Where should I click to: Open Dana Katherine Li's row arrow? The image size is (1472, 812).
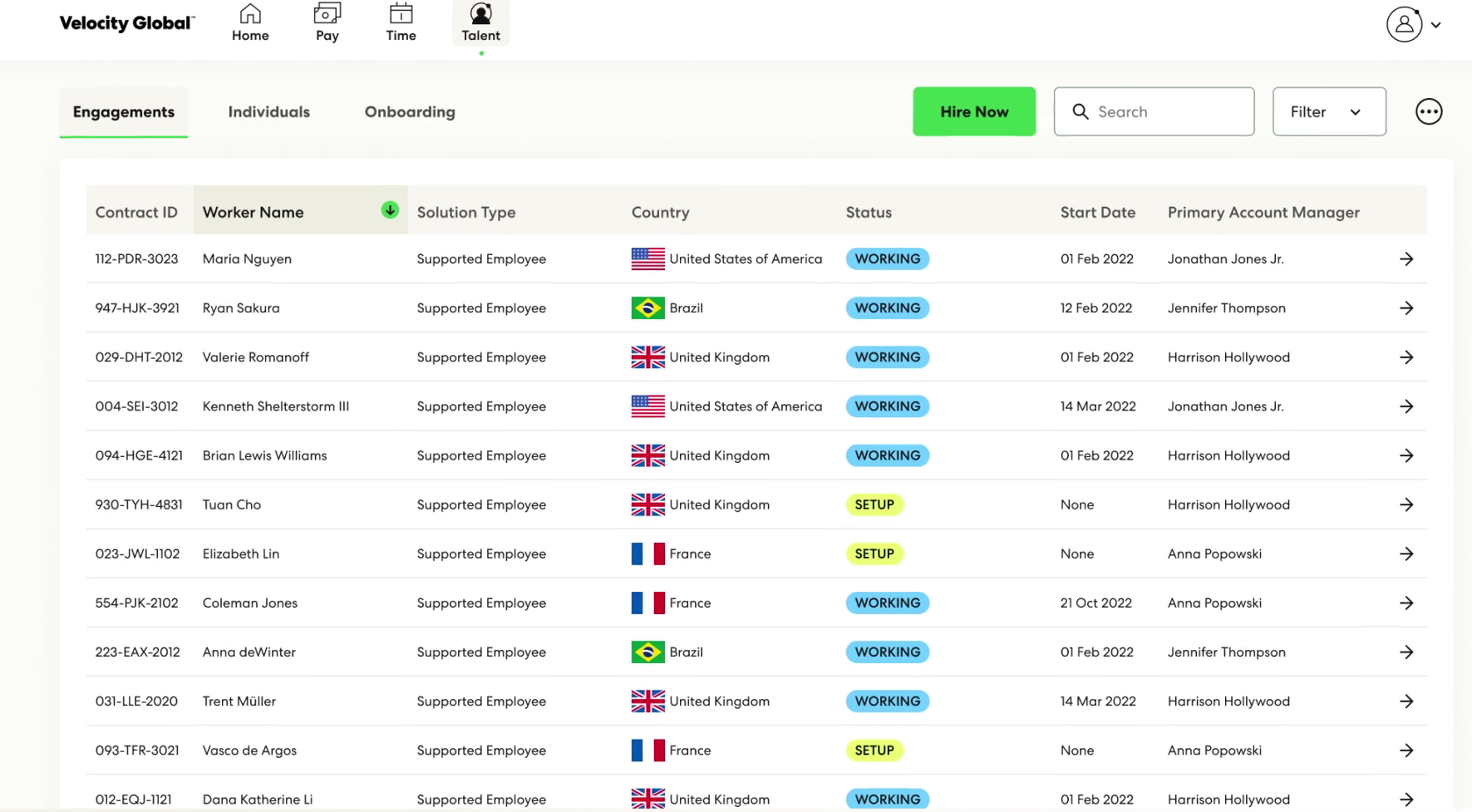click(1406, 800)
